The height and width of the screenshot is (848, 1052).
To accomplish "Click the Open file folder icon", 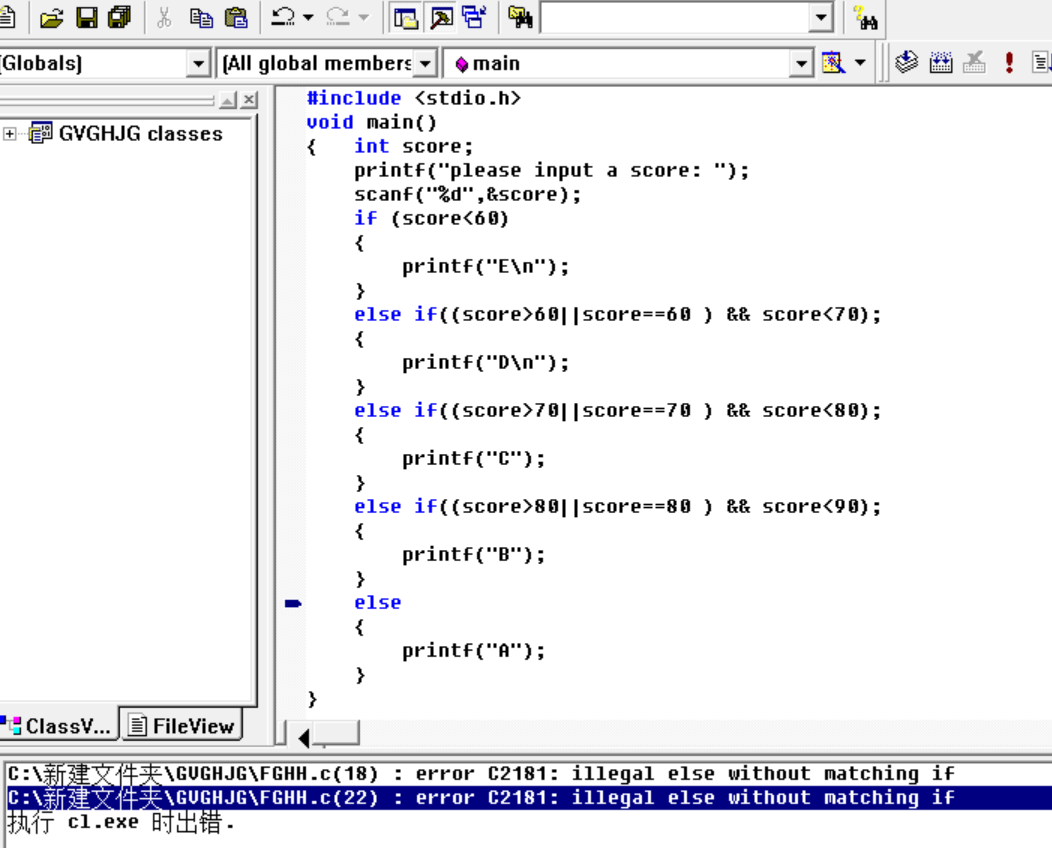I will (52, 17).
